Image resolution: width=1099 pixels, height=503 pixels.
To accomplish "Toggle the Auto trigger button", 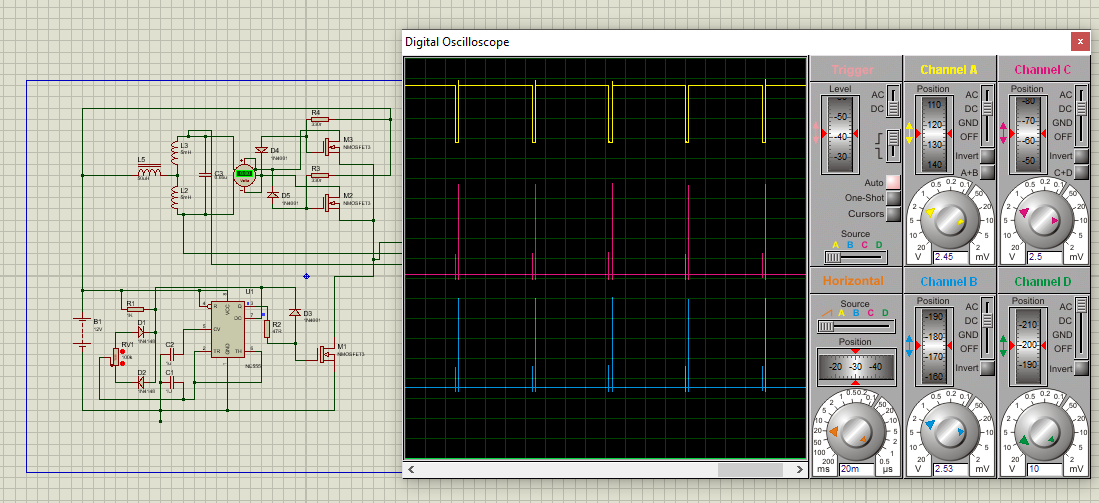I will click(x=893, y=182).
